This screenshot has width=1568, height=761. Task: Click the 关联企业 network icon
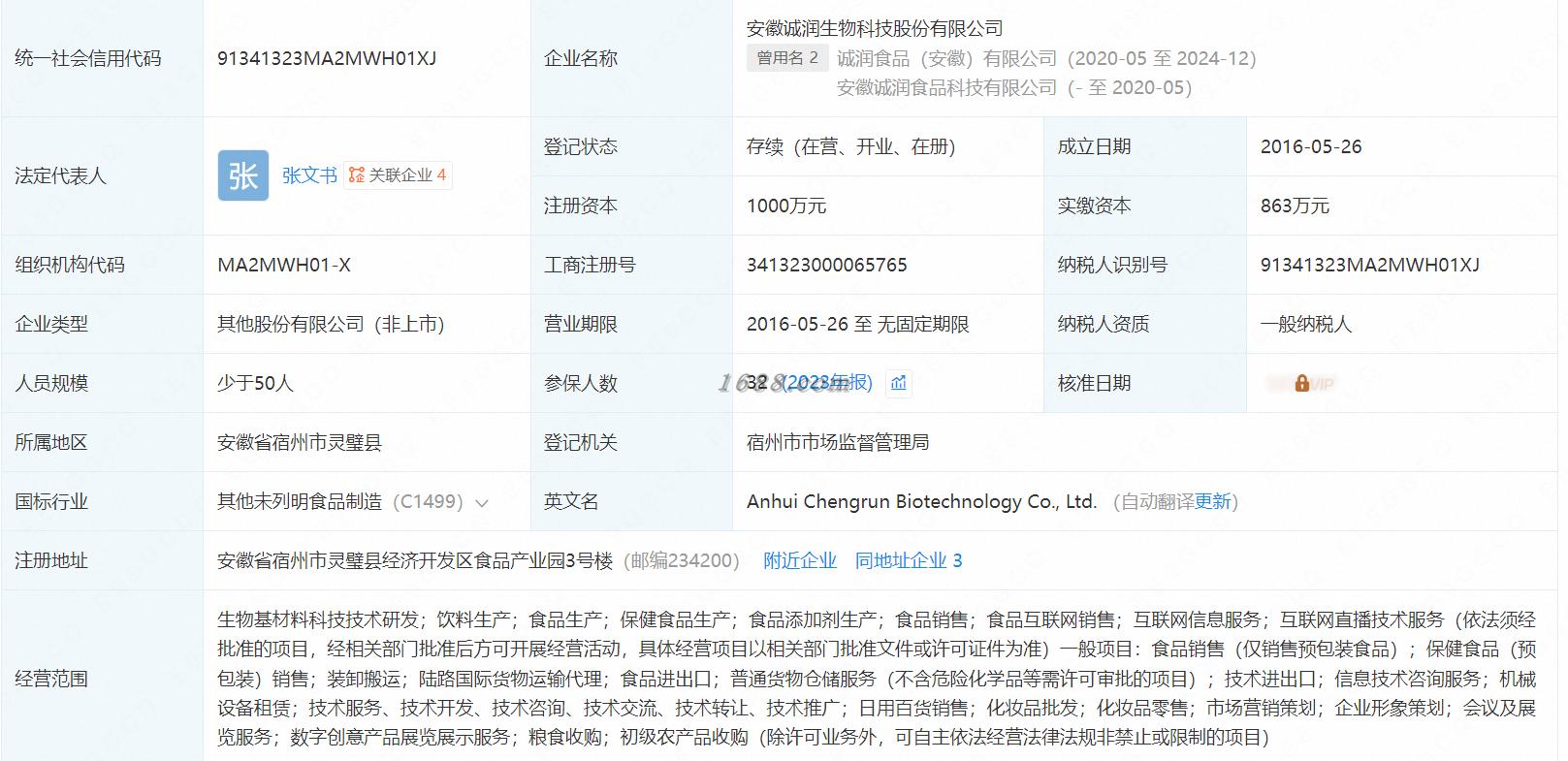click(x=357, y=175)
